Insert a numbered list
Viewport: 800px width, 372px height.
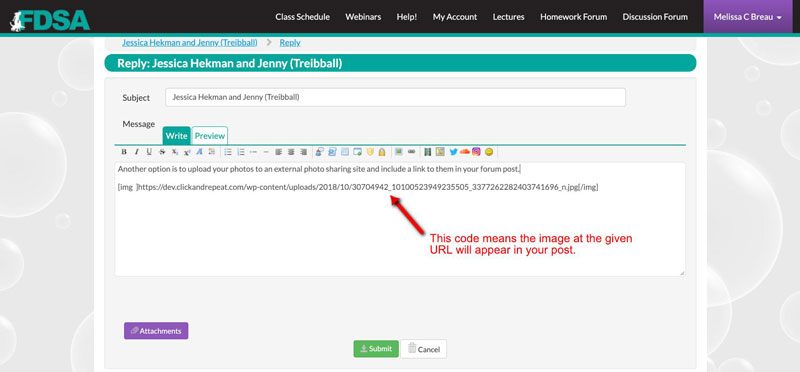click(x=241, y=152)
